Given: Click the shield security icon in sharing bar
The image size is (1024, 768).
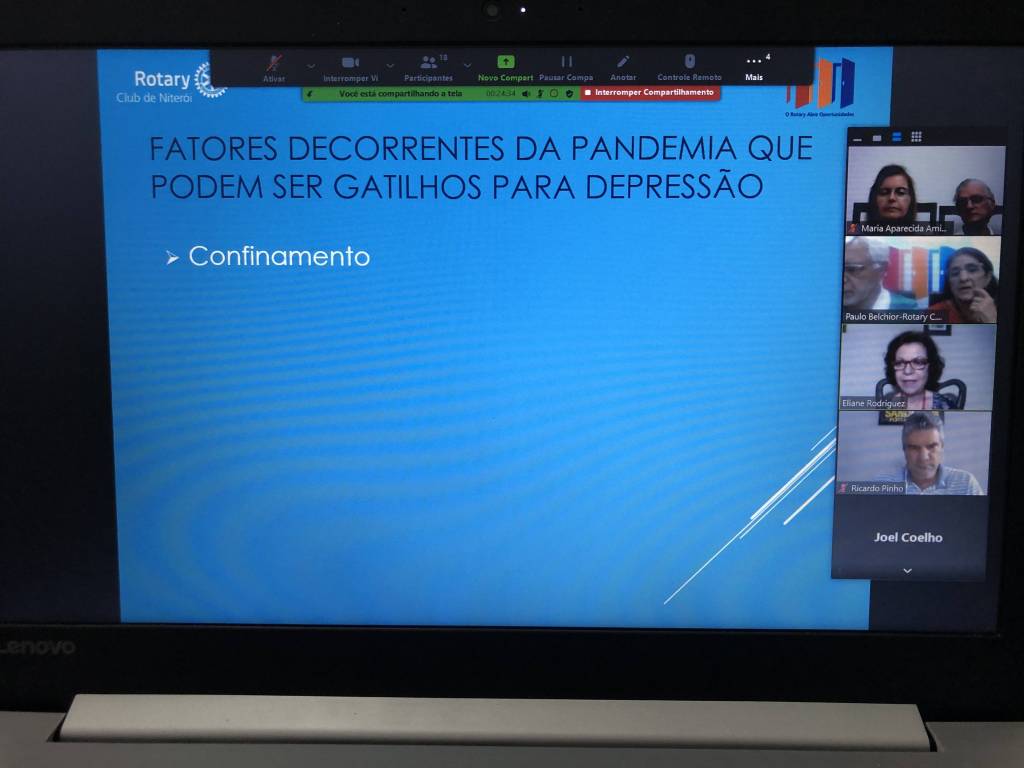Looking at the screenshot, I should point(569,93).
